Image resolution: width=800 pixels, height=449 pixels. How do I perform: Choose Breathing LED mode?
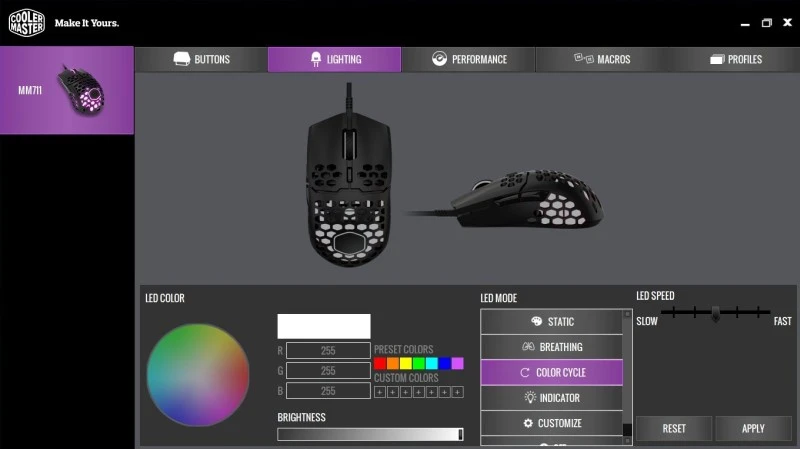(x=552, y=347)
